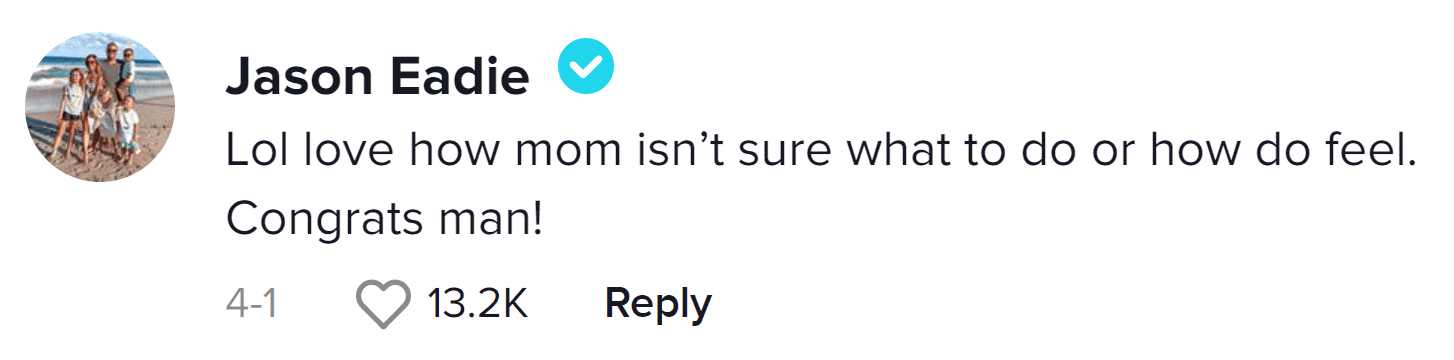1454x360 pixels.
Task: Tap the outlined heart next to 13.2K
Action: [383, 304]
